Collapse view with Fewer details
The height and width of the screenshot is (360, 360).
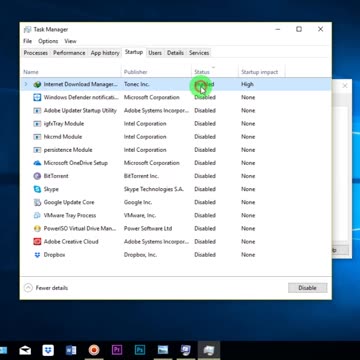(46, 288)
